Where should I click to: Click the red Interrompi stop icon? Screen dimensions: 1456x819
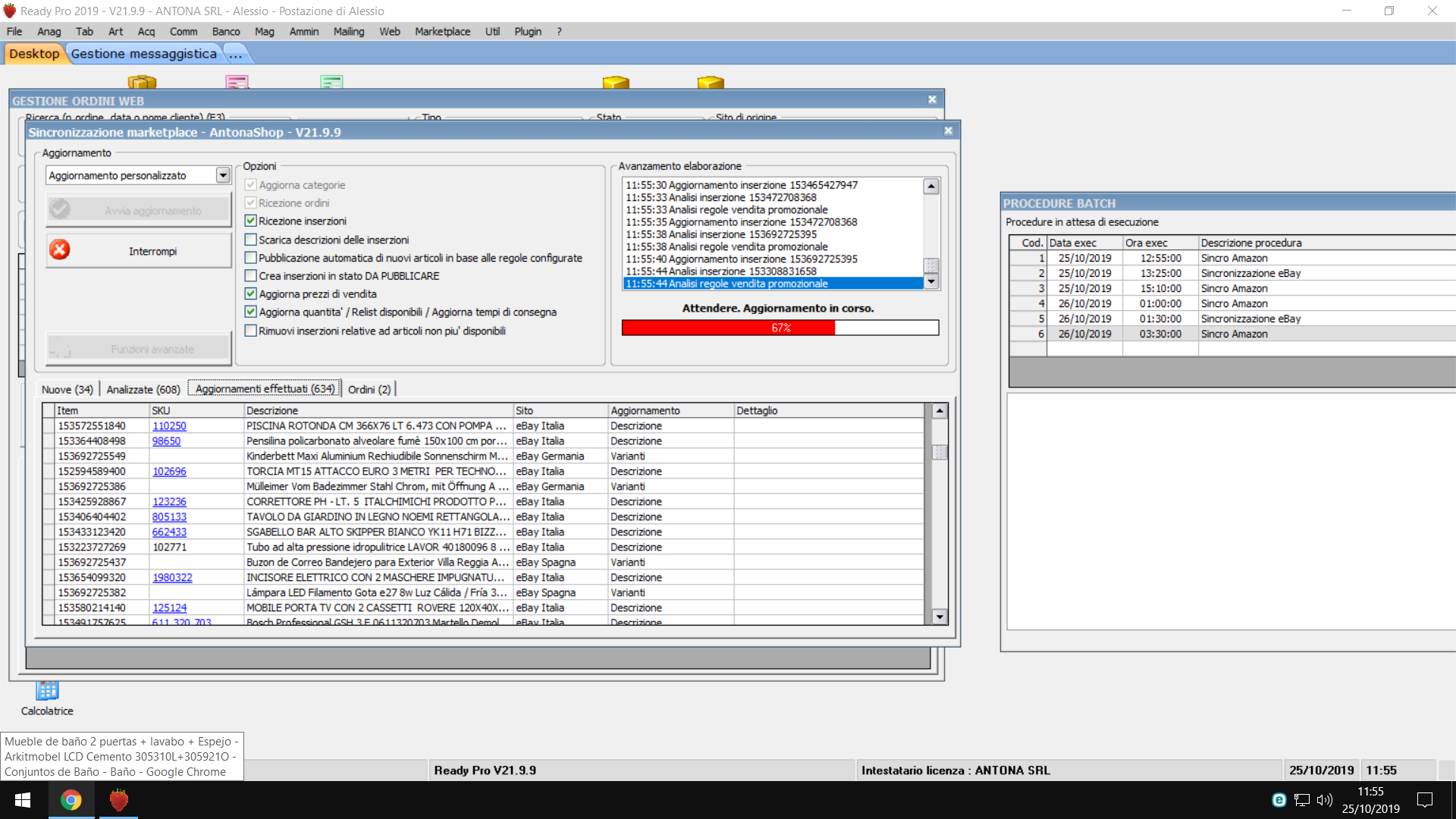60,249
